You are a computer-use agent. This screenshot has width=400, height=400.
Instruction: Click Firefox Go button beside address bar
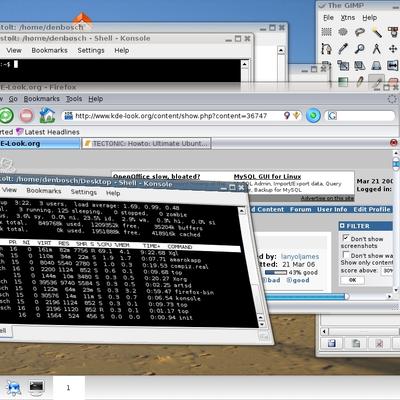(313, 116)
